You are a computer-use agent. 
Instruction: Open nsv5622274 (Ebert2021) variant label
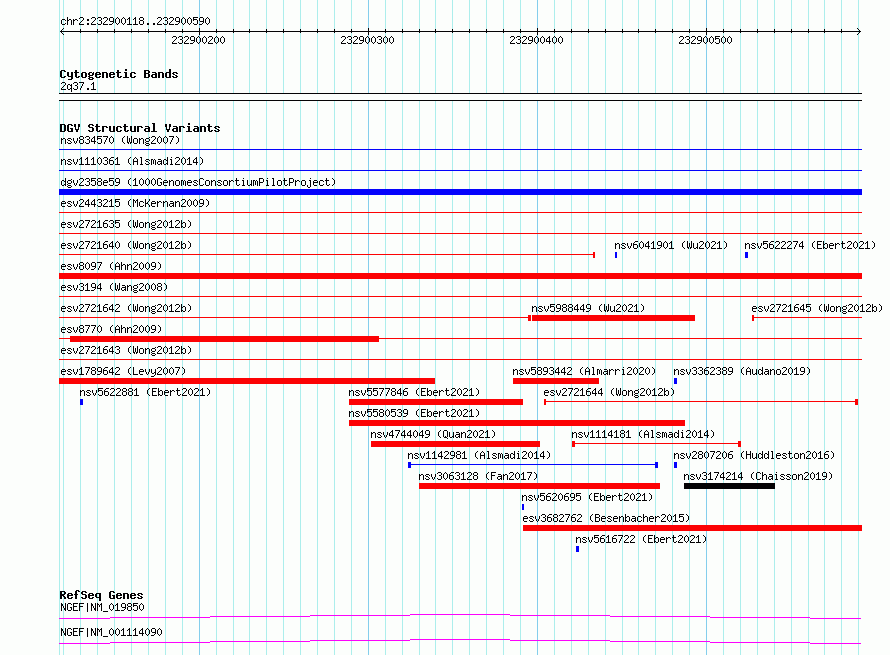click(810, 245)
